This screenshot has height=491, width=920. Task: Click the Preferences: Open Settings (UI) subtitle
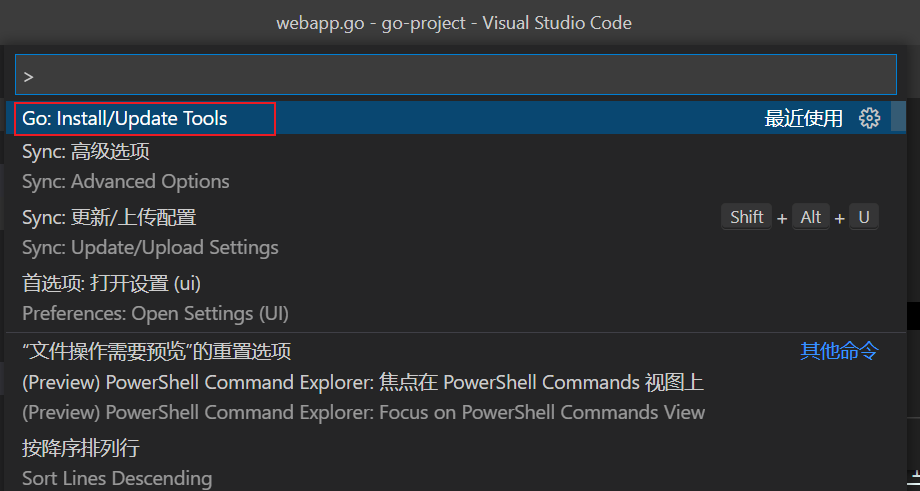click(155, 313)
